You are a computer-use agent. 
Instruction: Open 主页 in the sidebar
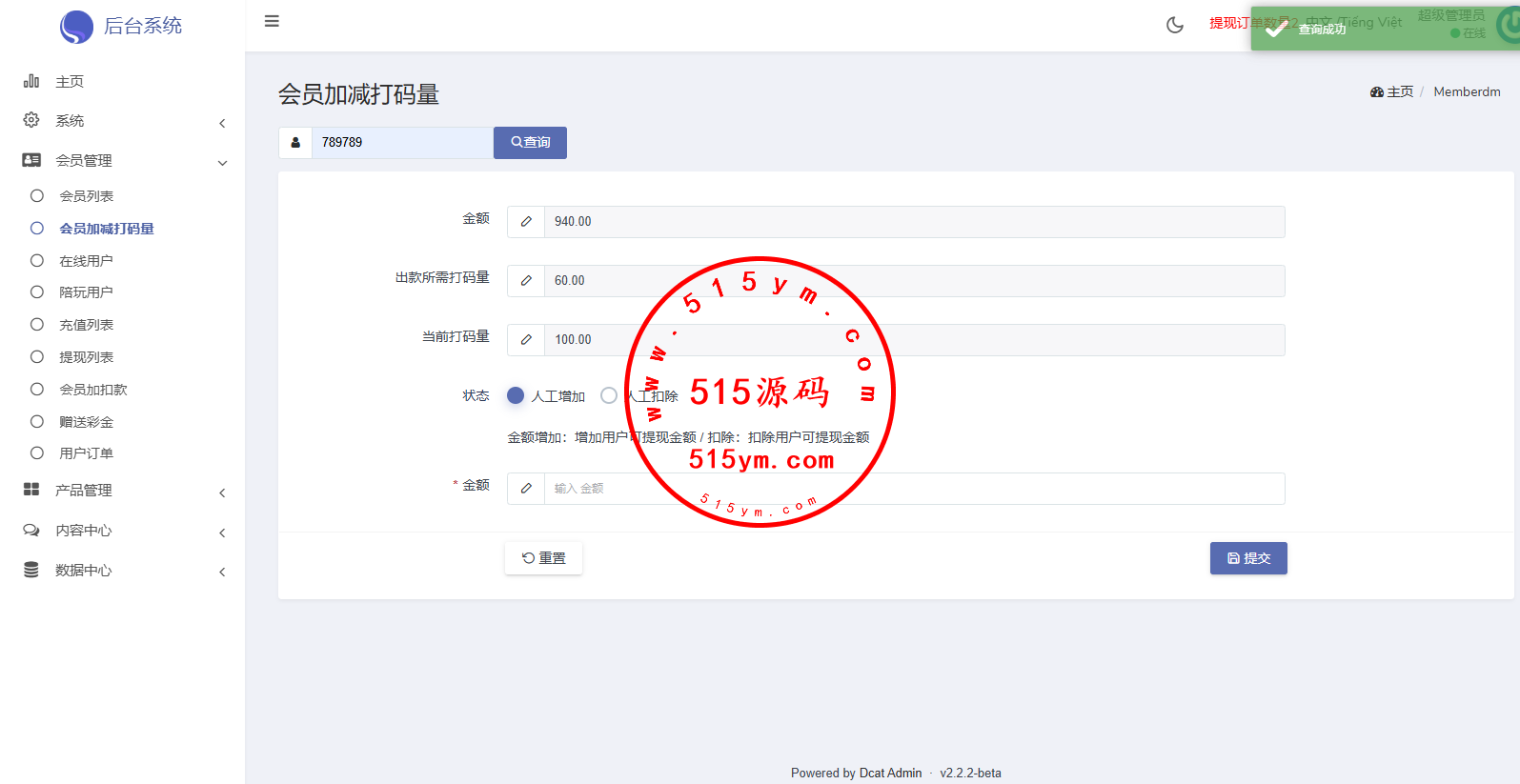coord(70,82)
